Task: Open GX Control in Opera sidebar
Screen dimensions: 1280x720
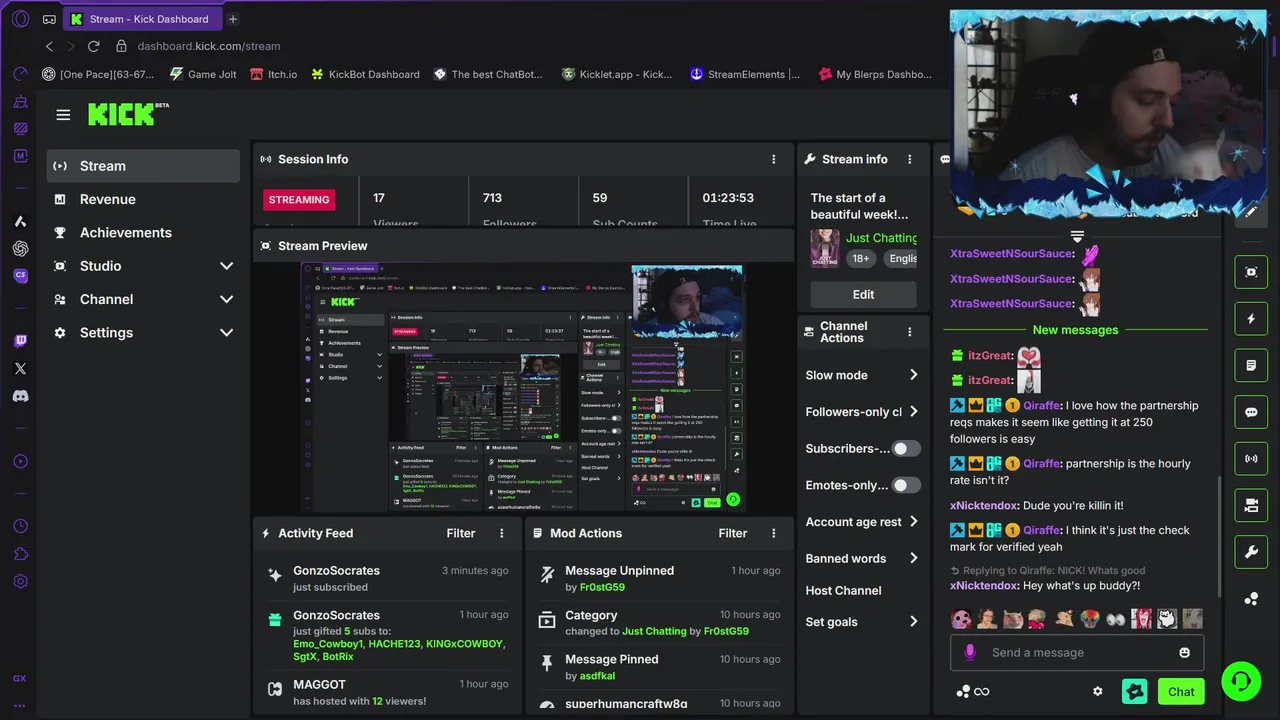Action: pos(20,678)
